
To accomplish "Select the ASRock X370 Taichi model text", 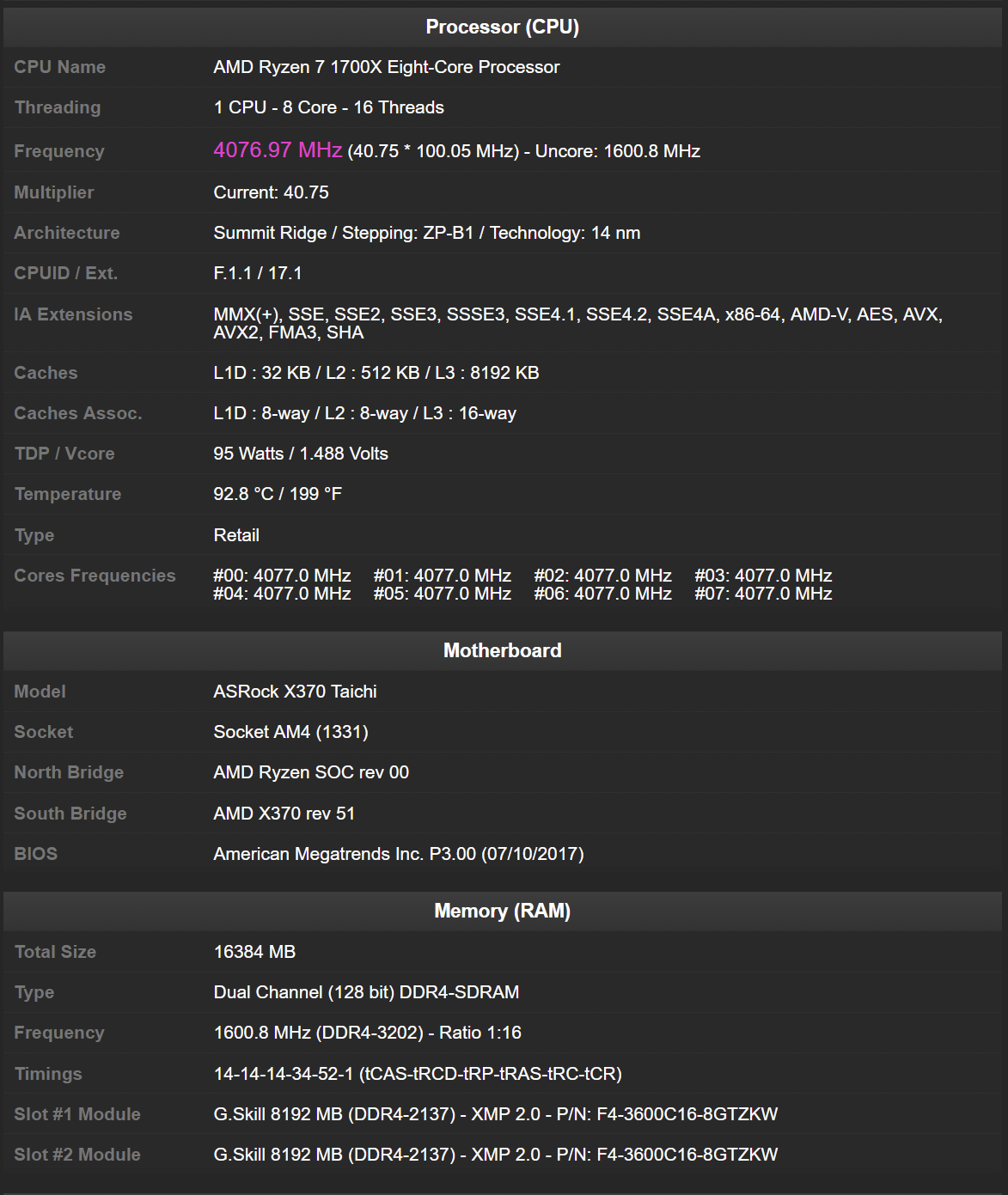I will click(296, 692).
